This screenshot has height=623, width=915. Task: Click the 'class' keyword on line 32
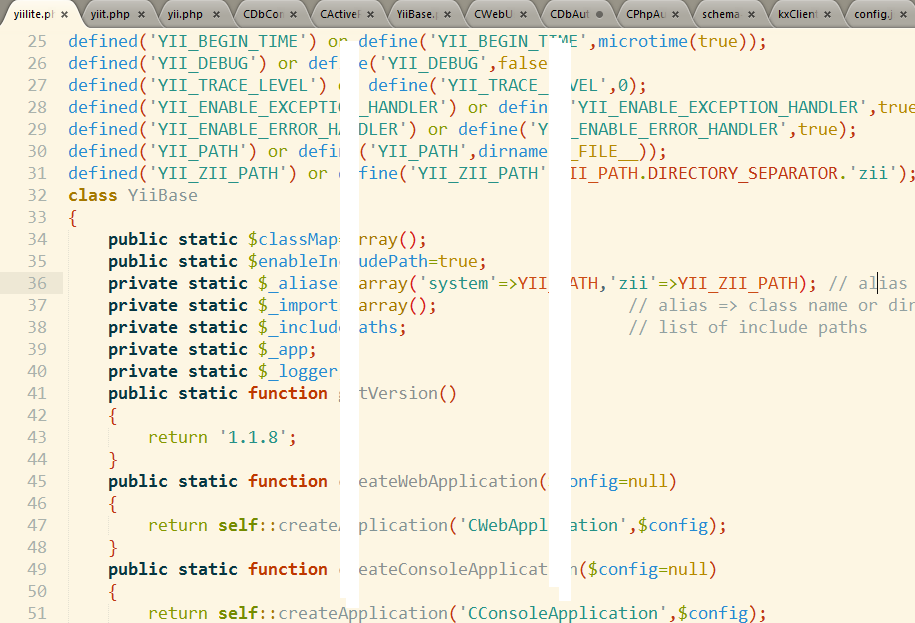click(93, 195)
